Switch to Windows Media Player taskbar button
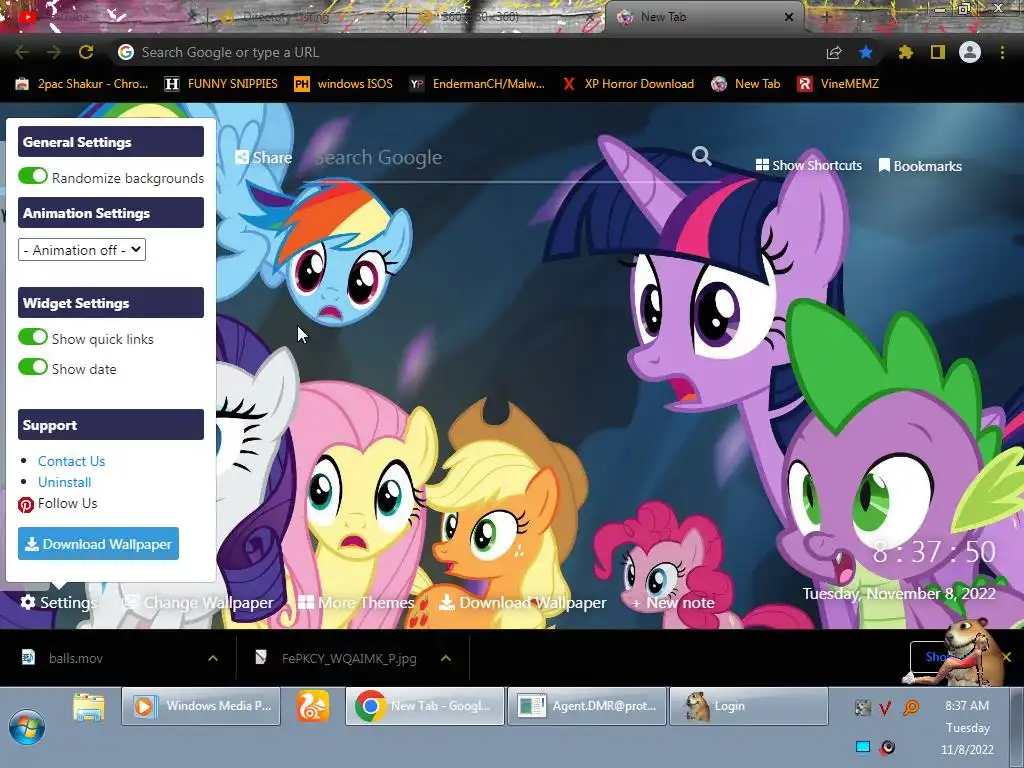Image resolution: width=1024 pixels, height=768 pixels. [x=201, y=706]
